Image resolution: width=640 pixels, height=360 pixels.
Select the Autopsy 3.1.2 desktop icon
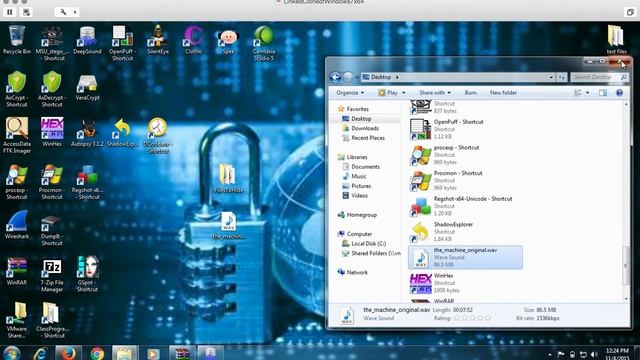coord(87,132)
